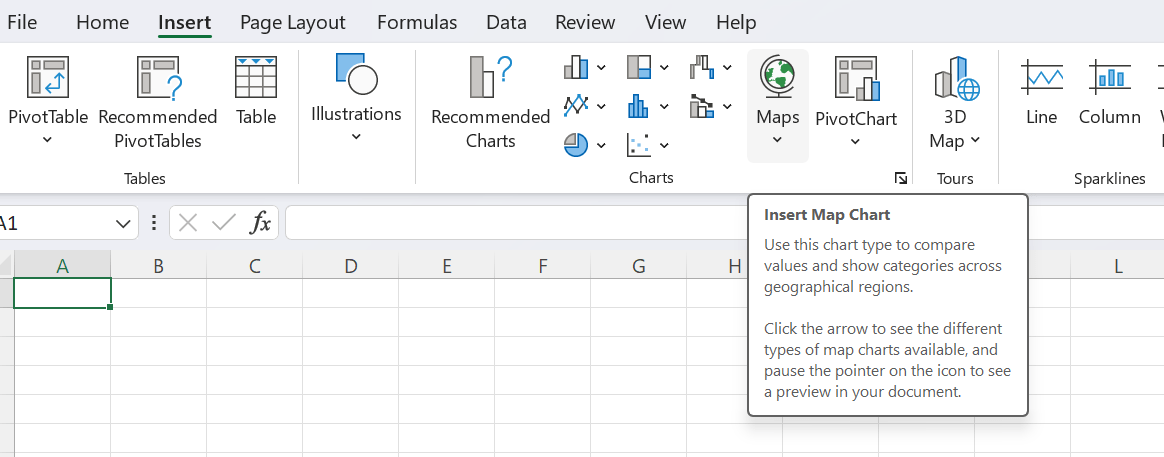Insert scatter or bubble chart icon
This screenshot has width=1164, height=457.
pyautogui.click(x=639, y=145)
